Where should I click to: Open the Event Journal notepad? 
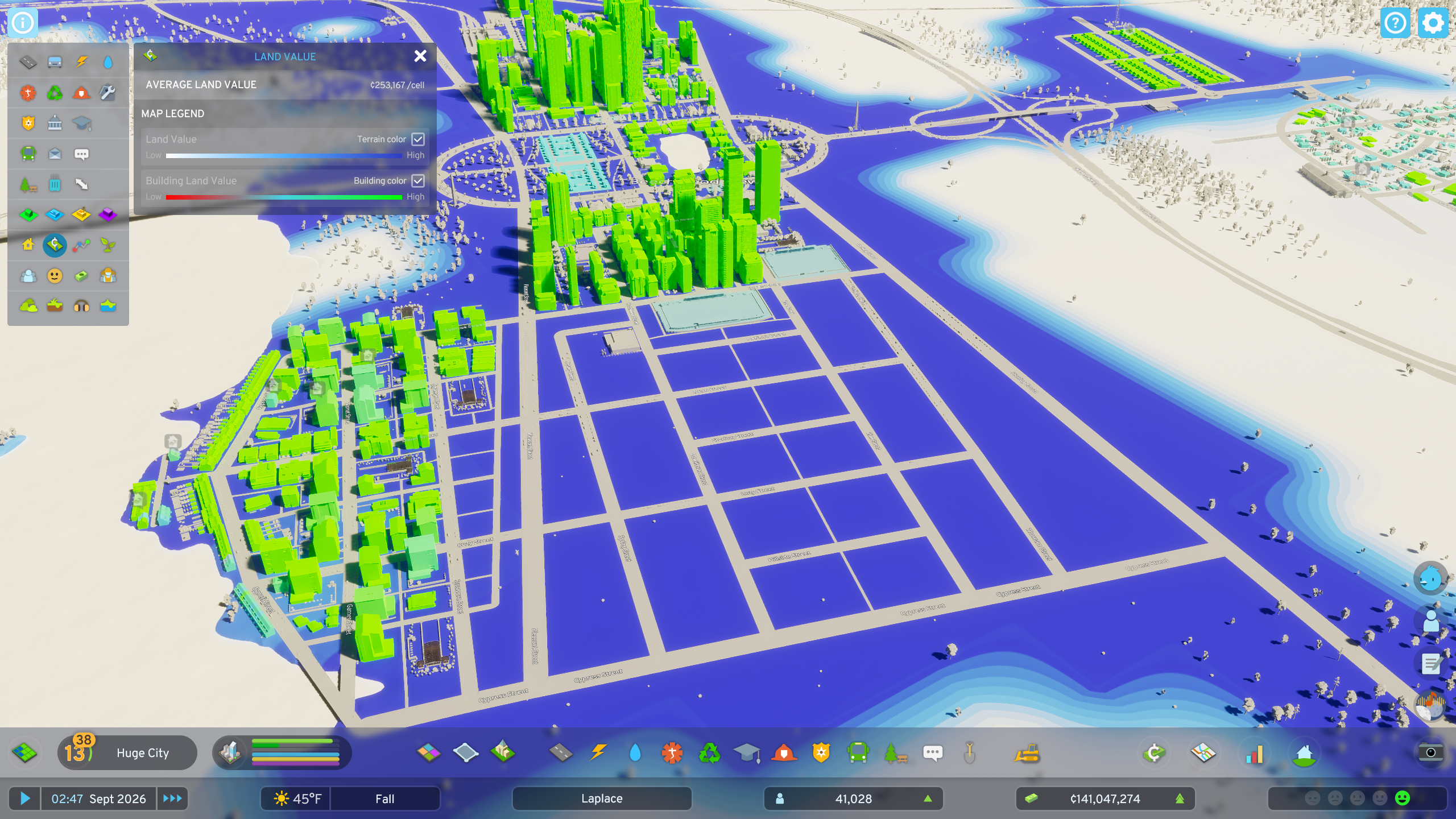click(1430, 664)
